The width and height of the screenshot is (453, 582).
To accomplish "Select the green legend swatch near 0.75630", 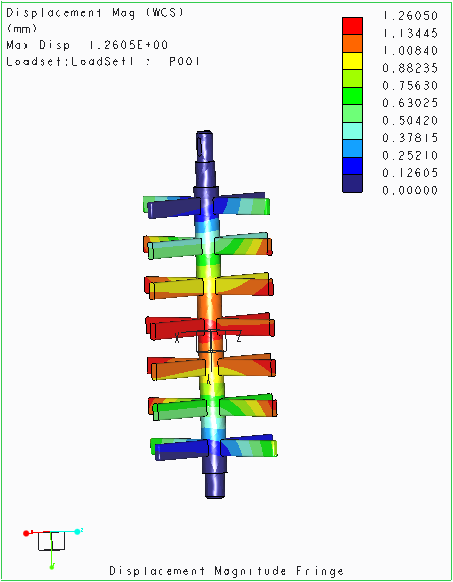I will [x=352, y=96].
